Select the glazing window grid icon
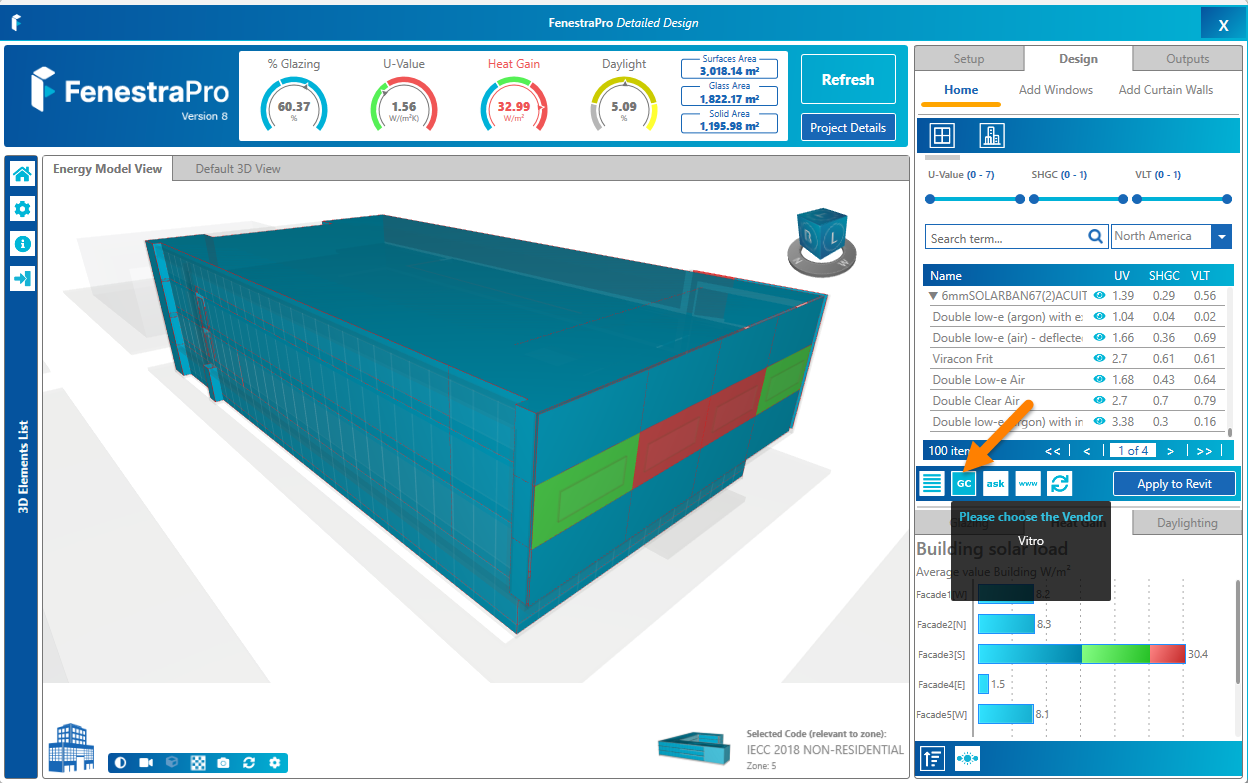Image resolution: width=1248 pixels, height=783 pixels. [942, 135]
